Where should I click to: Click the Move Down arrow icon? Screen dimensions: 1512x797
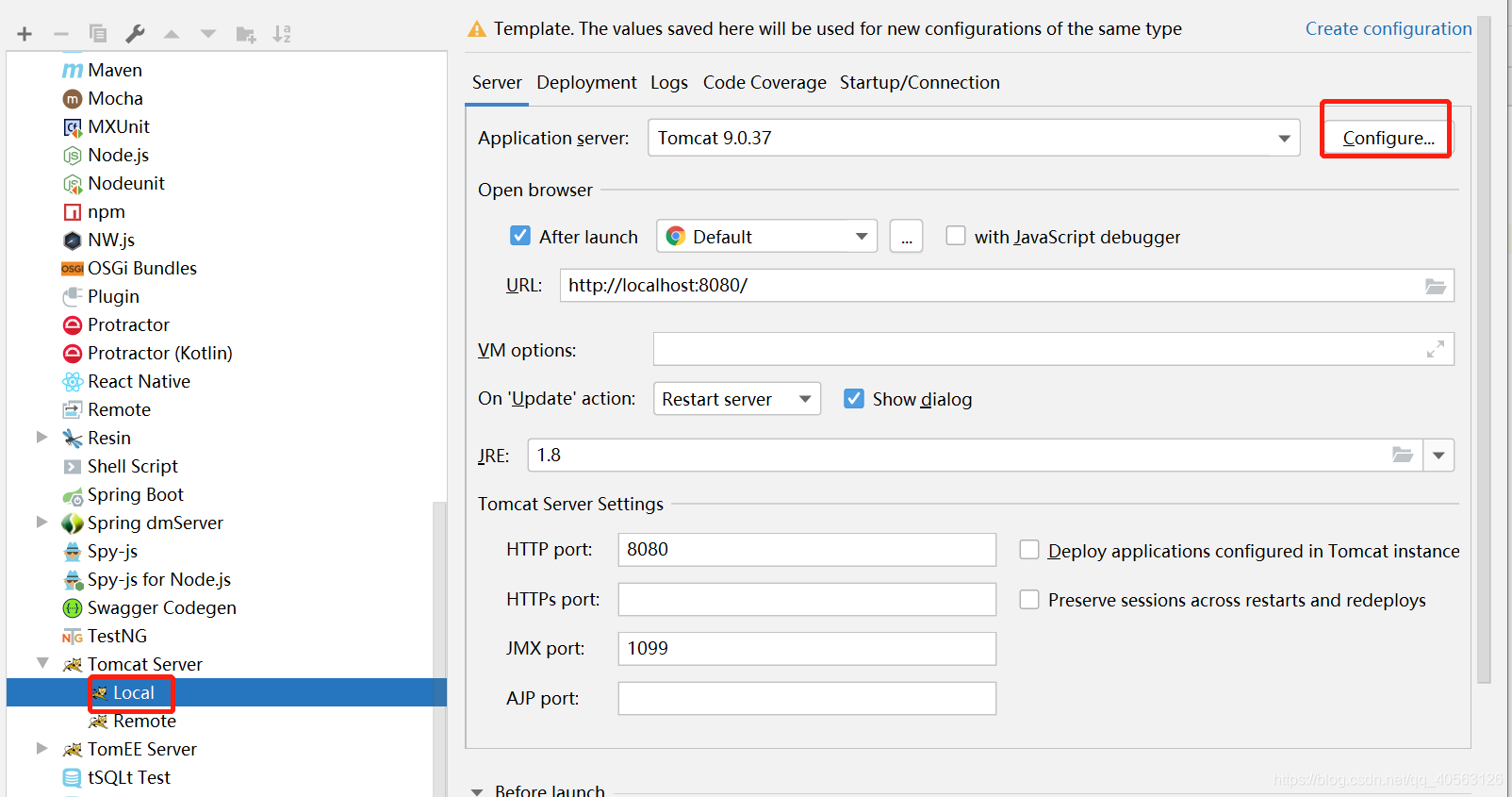coord(208,34)
